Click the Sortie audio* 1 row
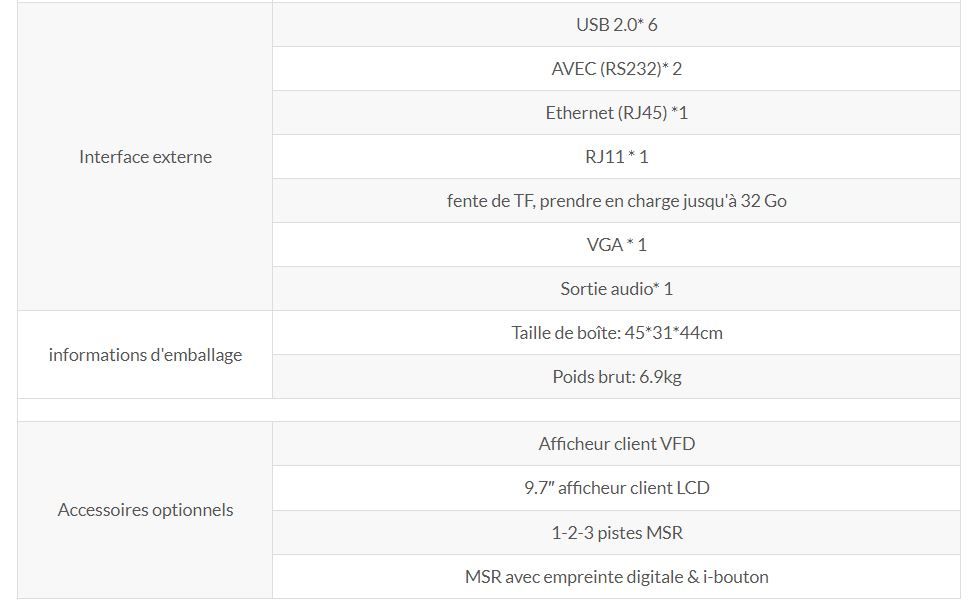Image resolution: width=971 pixels, height=604 pixels. point(616,289)
